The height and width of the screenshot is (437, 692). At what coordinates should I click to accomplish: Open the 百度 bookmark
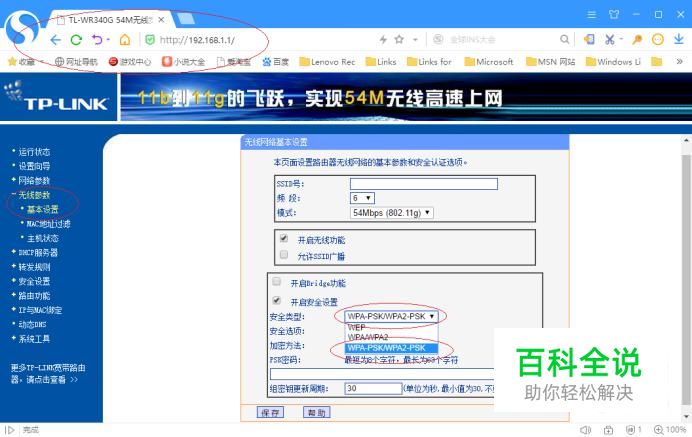point(275,62)
